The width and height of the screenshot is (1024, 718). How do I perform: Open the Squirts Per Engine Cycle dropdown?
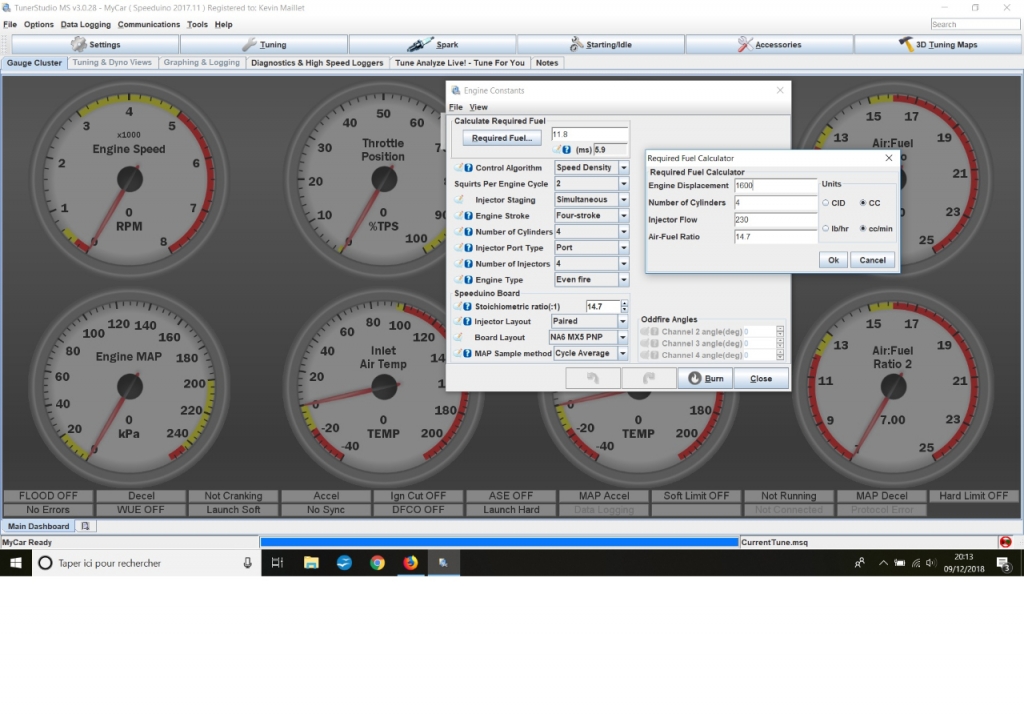point(624,184)
